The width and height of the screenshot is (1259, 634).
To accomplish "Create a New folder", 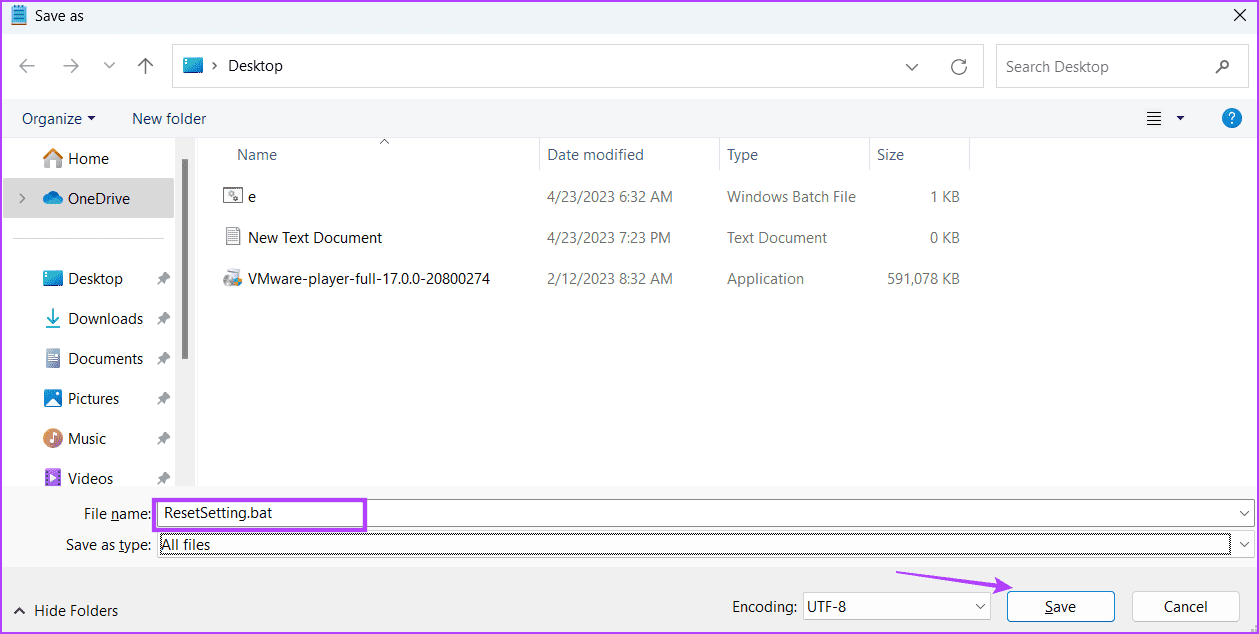I will tap(169, 118).
